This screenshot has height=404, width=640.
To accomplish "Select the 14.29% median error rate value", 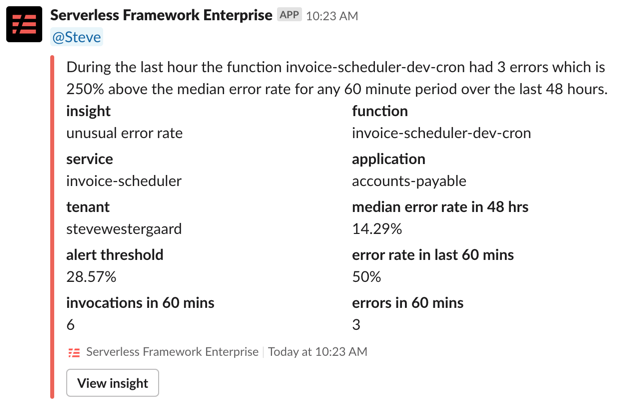I will 377,229.
